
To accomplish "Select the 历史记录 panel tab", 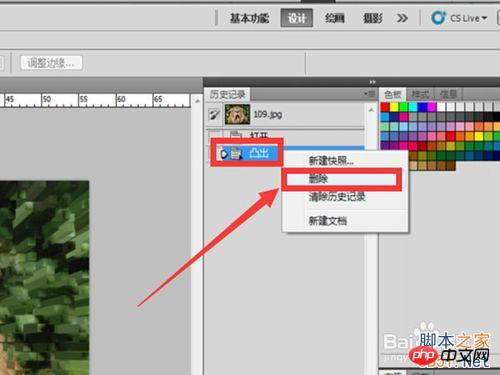I will click(x=227, y=95).
